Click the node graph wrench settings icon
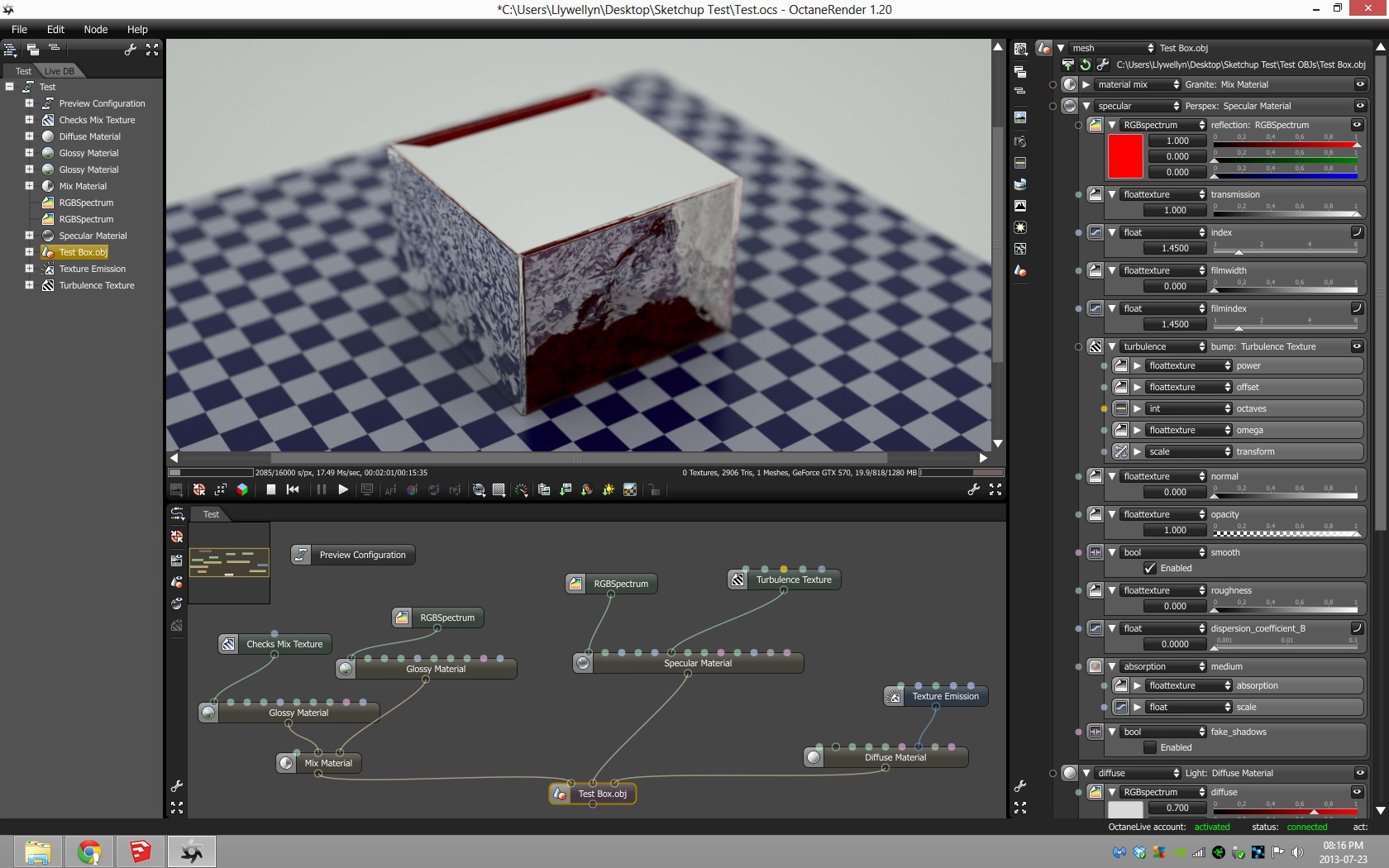 (177, 785)
